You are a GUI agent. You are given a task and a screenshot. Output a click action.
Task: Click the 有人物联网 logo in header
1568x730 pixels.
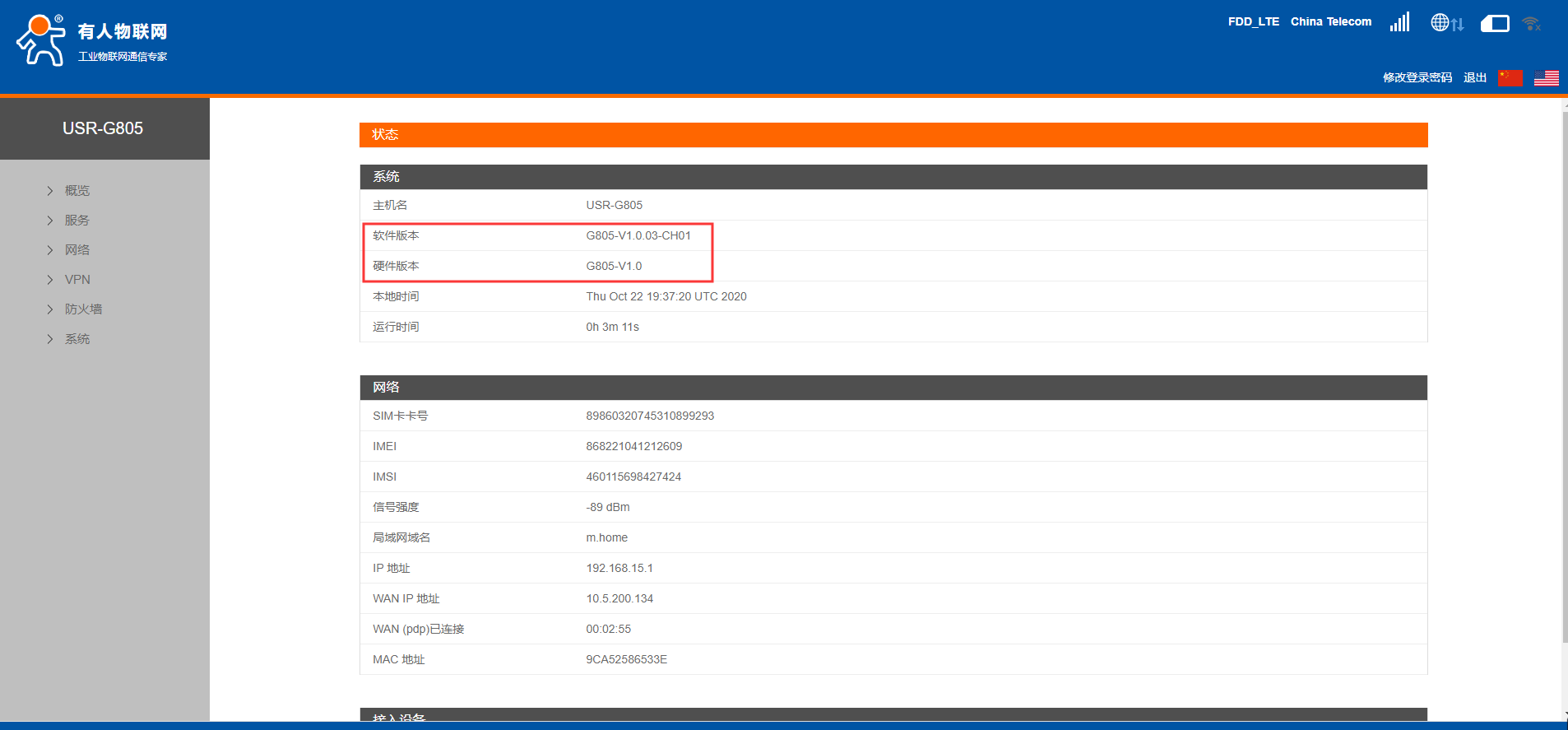click(x=92, y=40)
